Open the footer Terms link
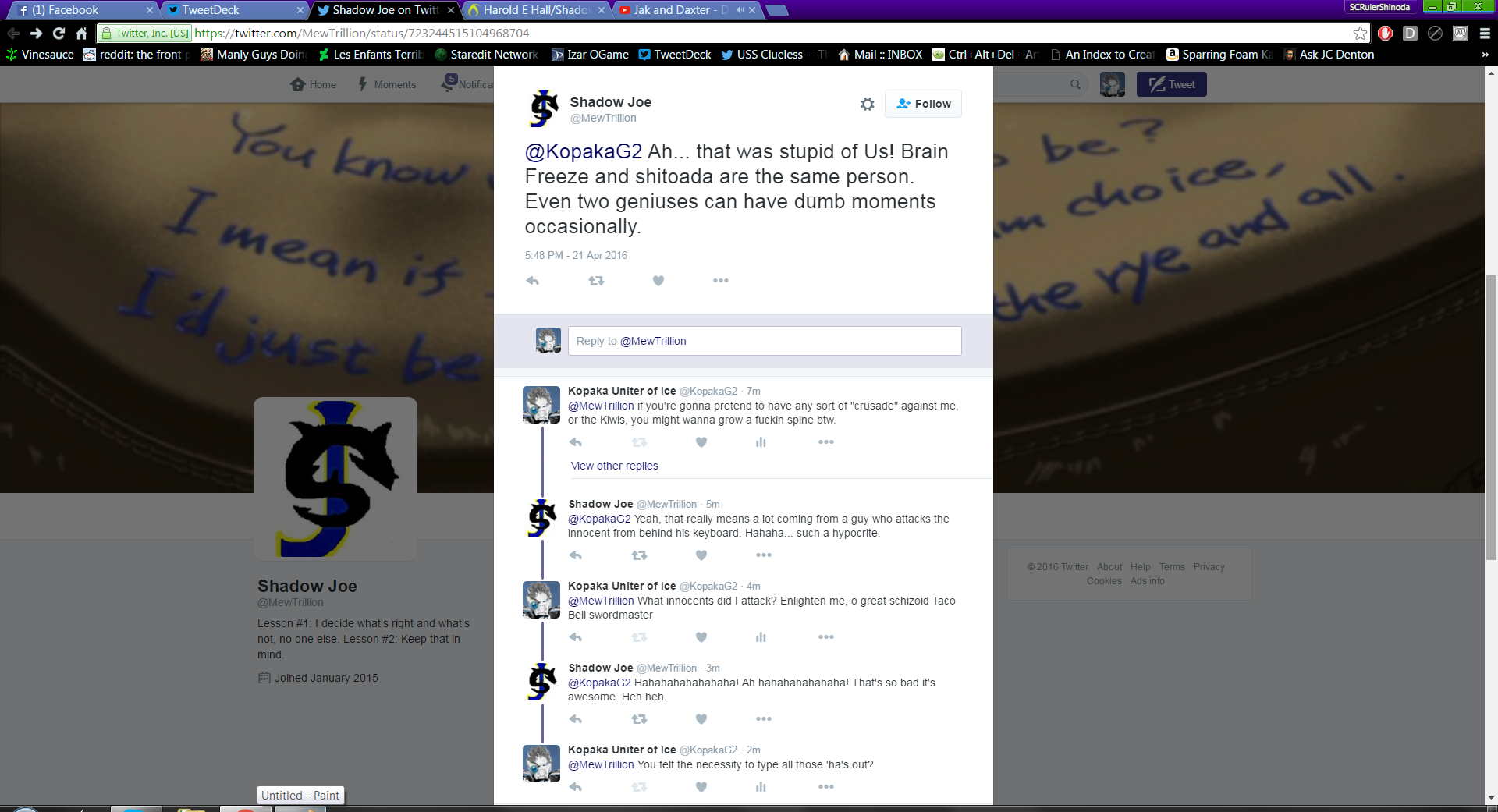This screenshot has width=1498, height=812. 1172,567
